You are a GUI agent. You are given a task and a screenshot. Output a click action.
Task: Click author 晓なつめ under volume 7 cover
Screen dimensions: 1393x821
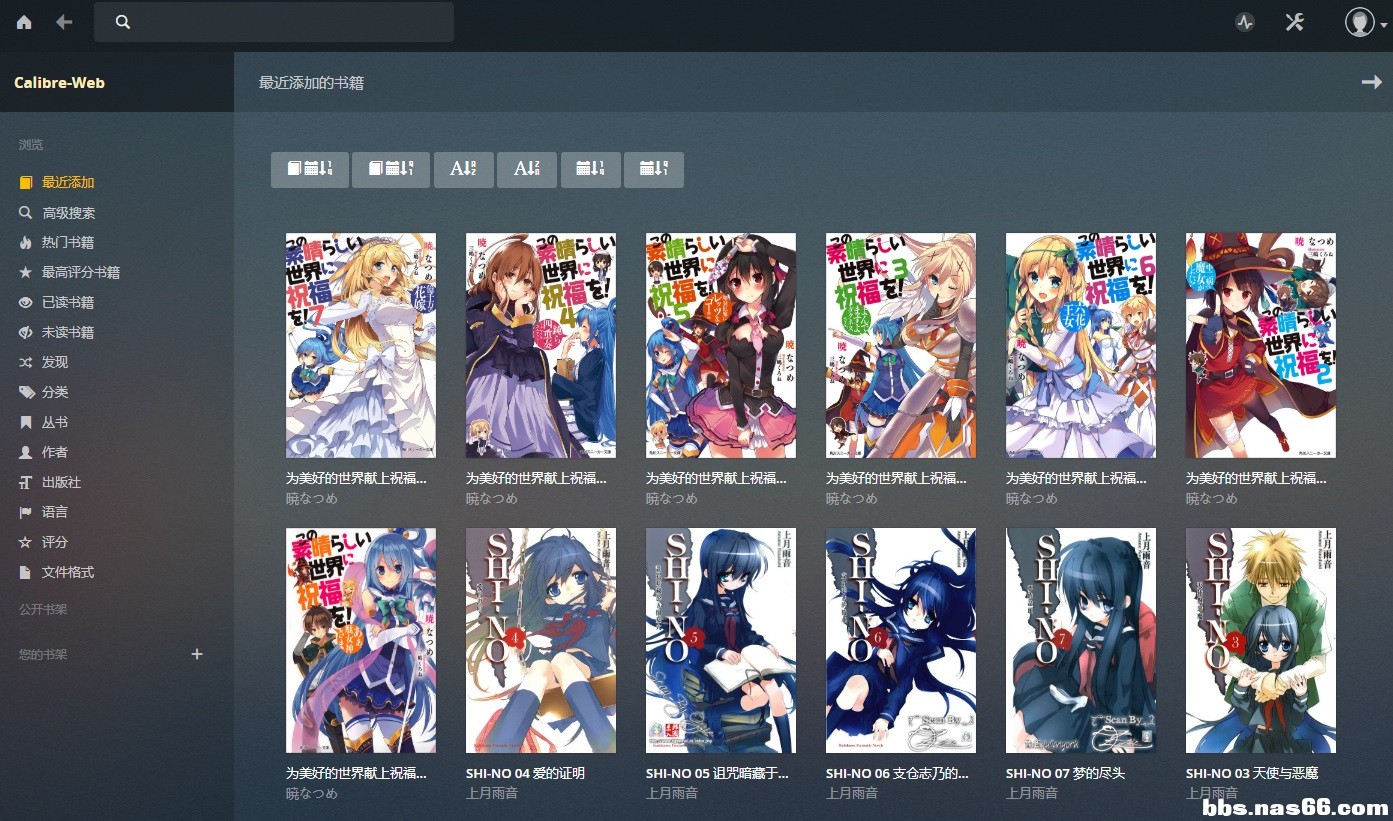tap(312, 498)
